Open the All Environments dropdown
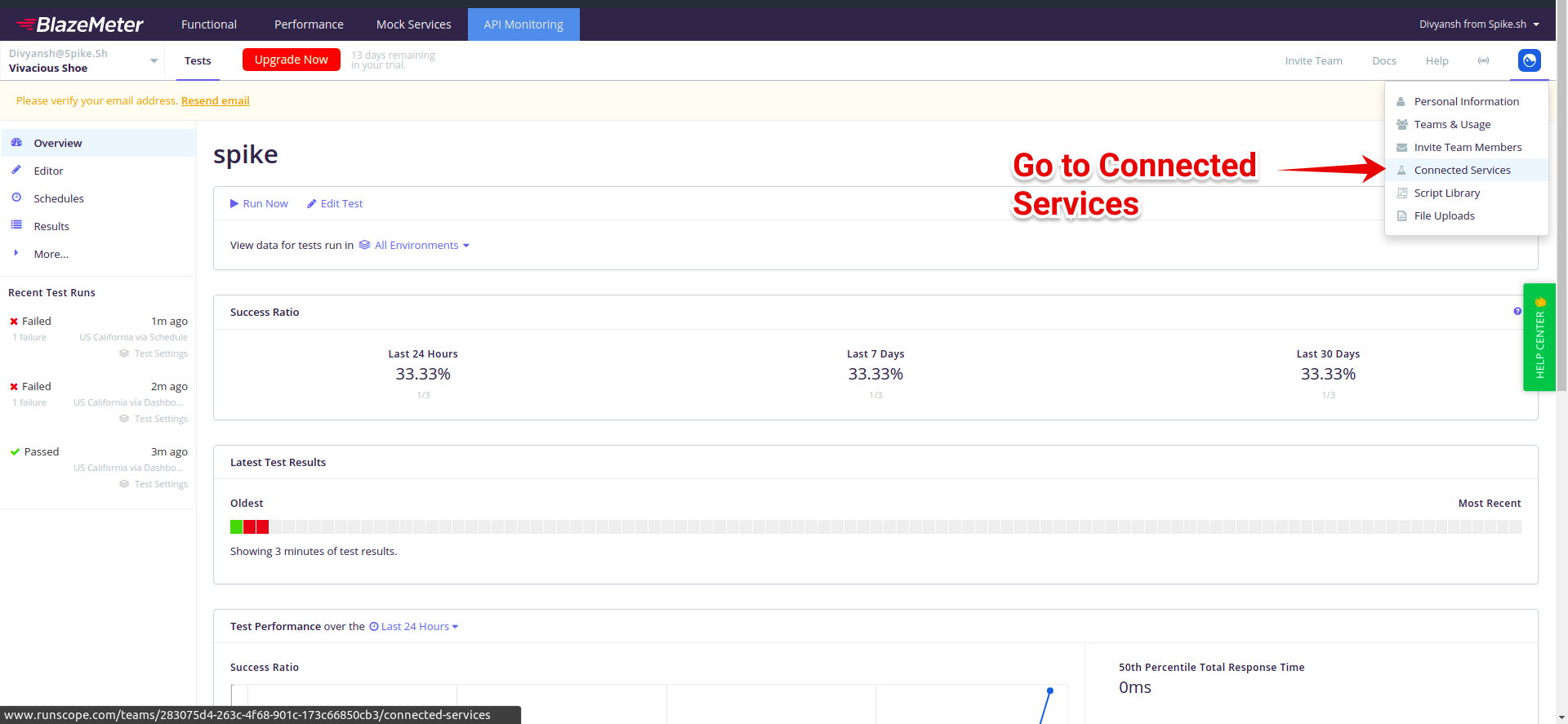Screen dimensions: 1568x724 [x=415, y=245]
